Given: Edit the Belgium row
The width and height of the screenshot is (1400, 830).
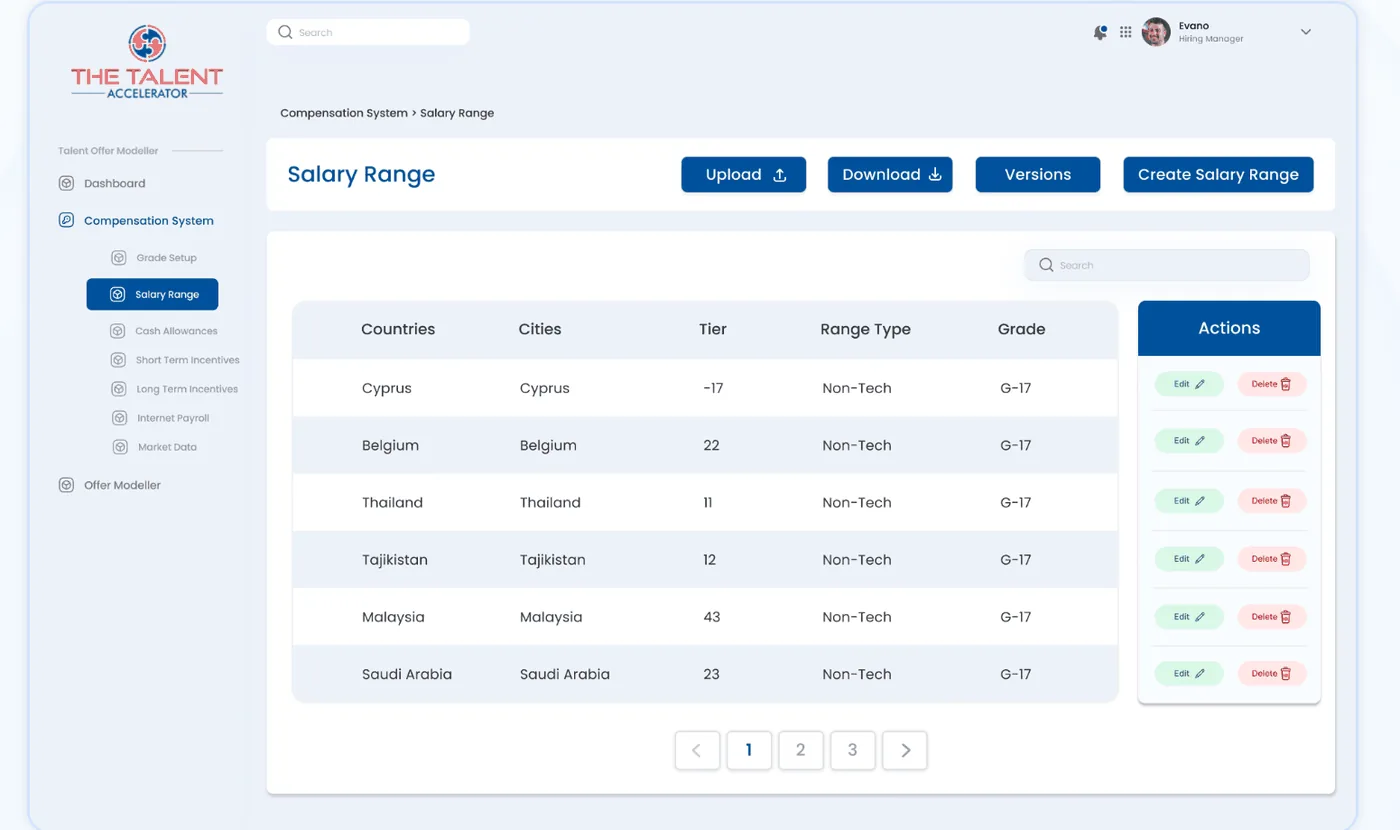Looking at the screenshot, I should pos(1189,441).
